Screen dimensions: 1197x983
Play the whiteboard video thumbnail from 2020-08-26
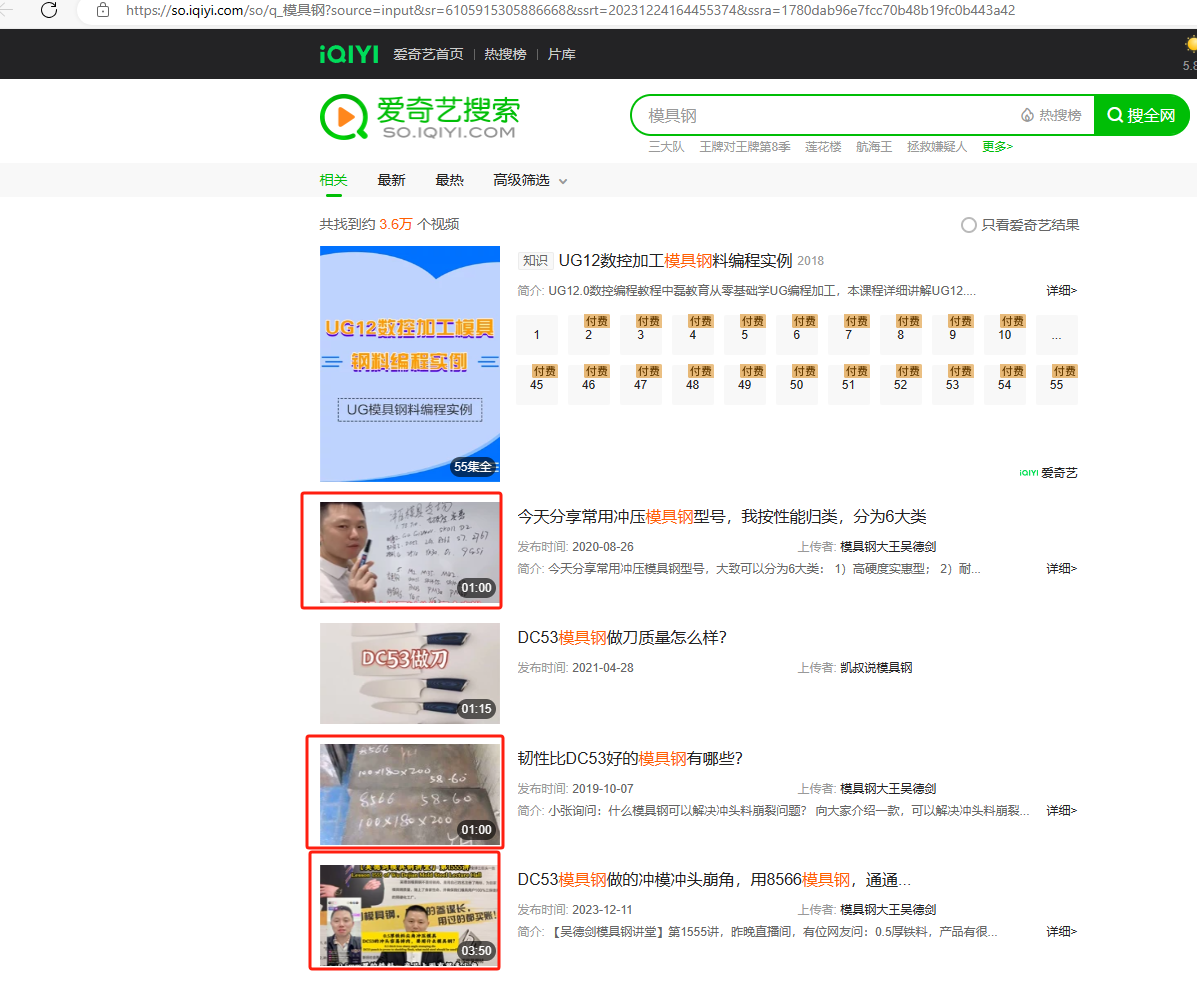click(410, 552)
